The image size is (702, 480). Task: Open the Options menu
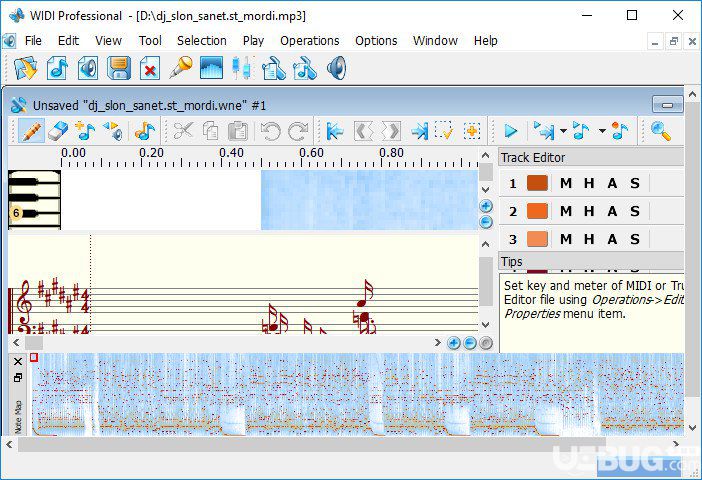(376, 41)
